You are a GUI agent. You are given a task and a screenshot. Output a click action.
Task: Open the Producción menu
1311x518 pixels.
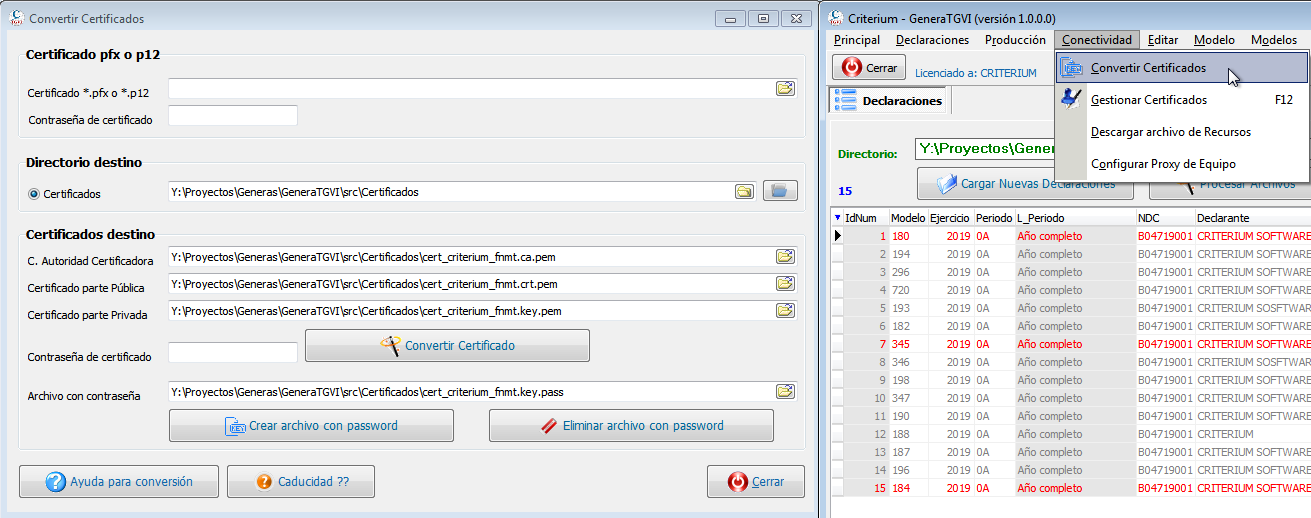click(1015, 40)
